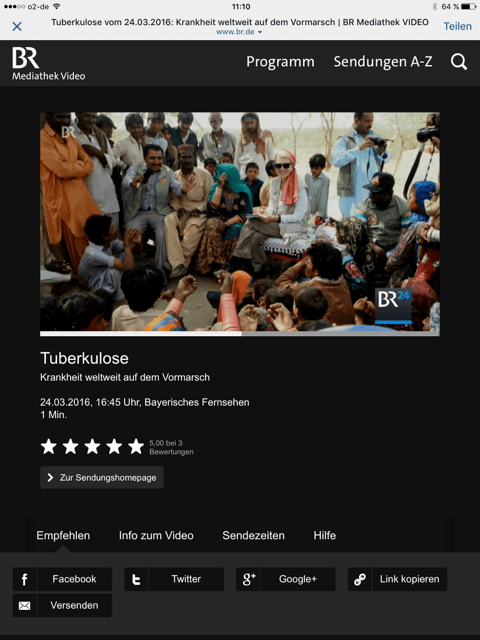Close the in-app browser with the X
Image resolution: width=480 pixels, height=640 pixels.
click(x=17, y=27)
